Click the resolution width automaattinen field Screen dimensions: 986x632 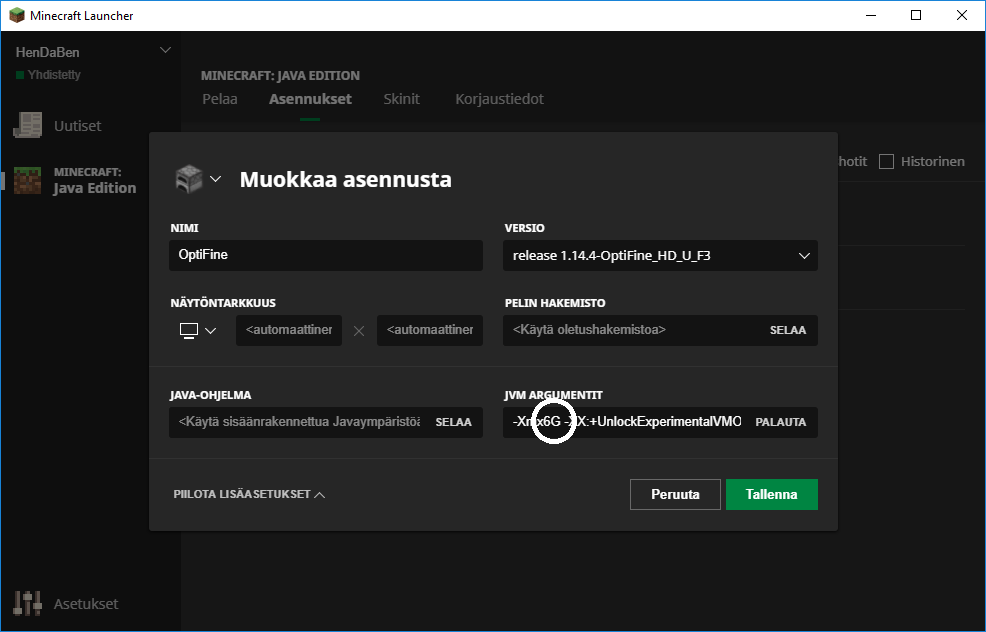pyautogui.click(x=289, y=330)
